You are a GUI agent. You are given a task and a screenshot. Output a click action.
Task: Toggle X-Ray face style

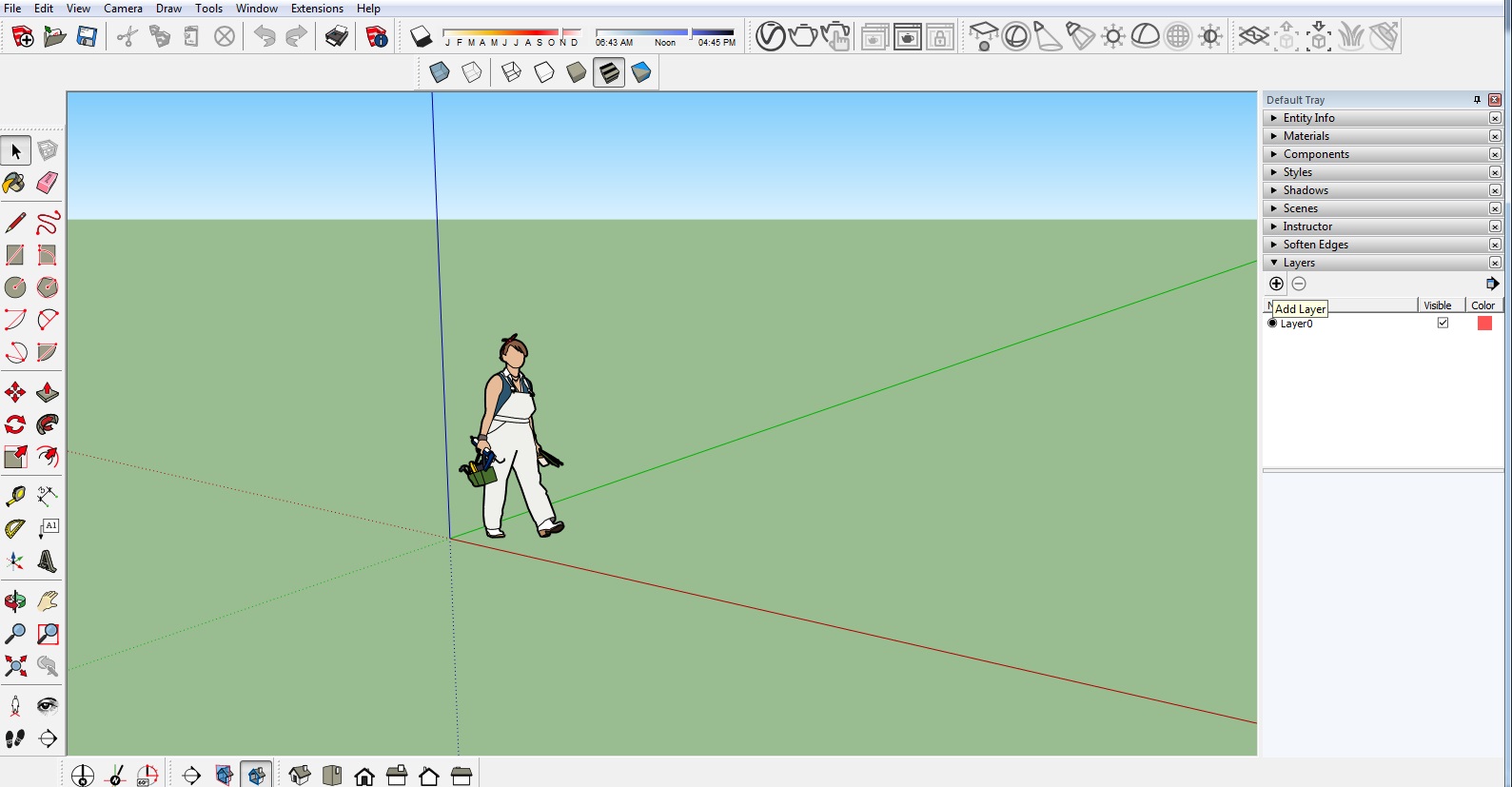click(440, 72)
